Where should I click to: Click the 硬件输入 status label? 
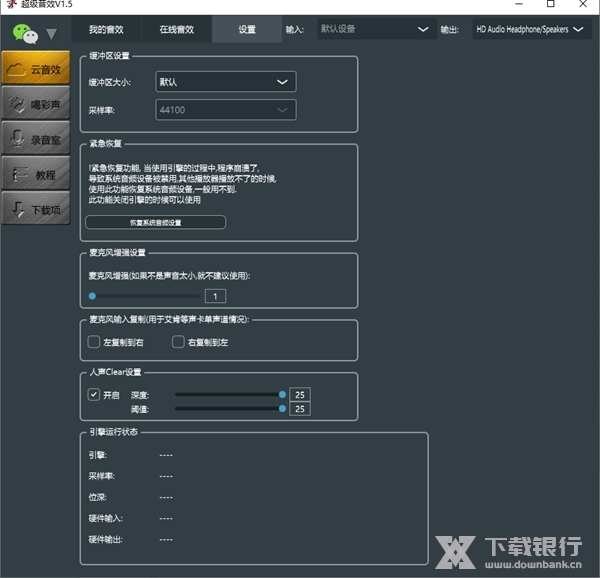click(106, 518)
